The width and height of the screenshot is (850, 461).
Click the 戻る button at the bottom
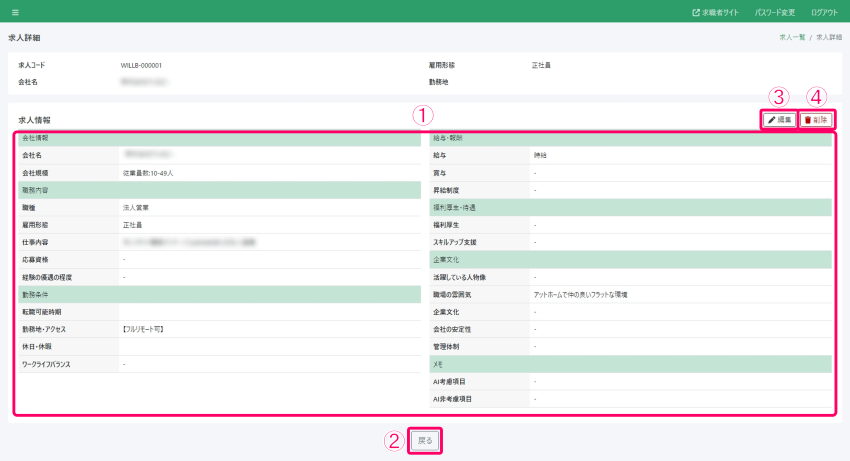(425, 440)
